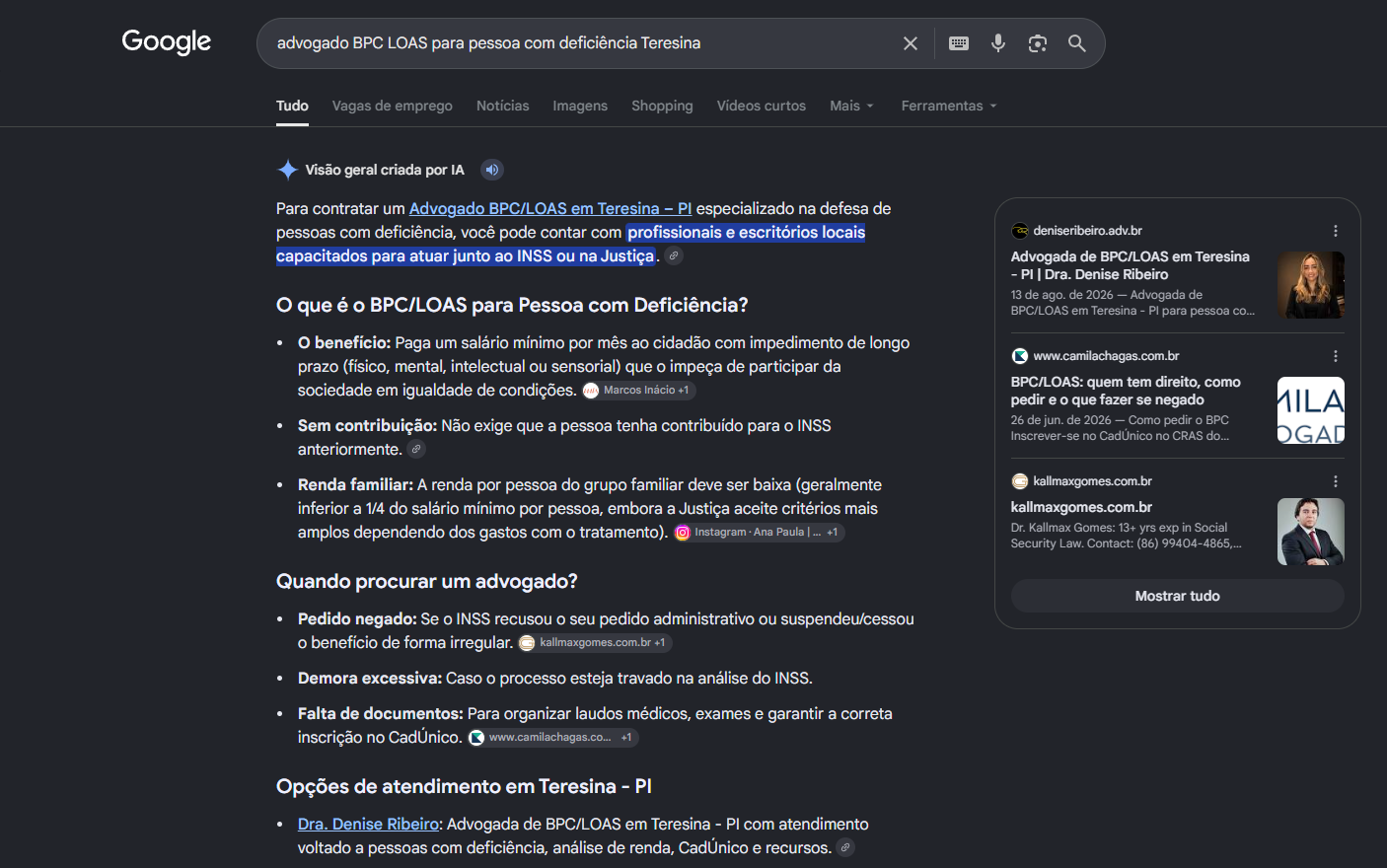Click the Mostrar tudo button
This screenshot has height=868, width=1387.
[1177, 596]
